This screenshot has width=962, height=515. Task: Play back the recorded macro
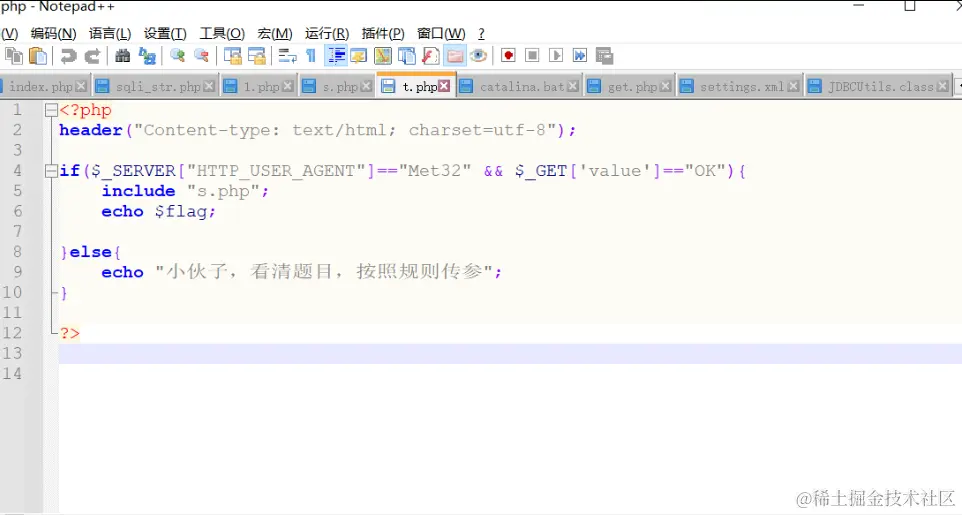[556, 56]
